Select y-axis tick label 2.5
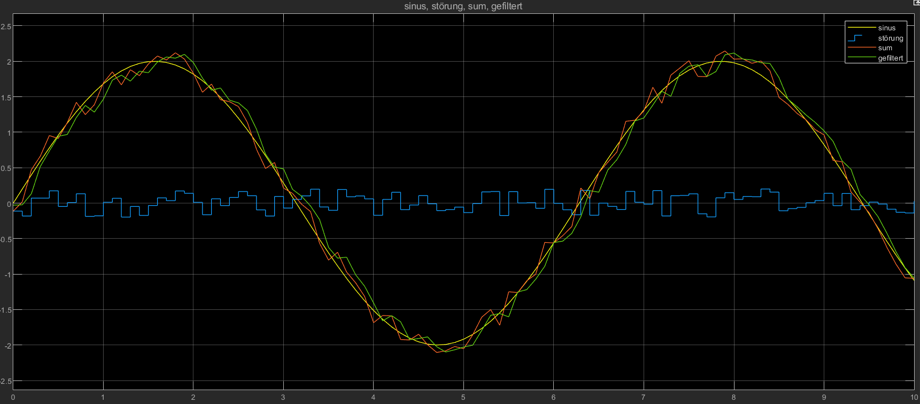The height and width of the screenshot is (404, 921). pyautogui.click(x=6, y=26)
